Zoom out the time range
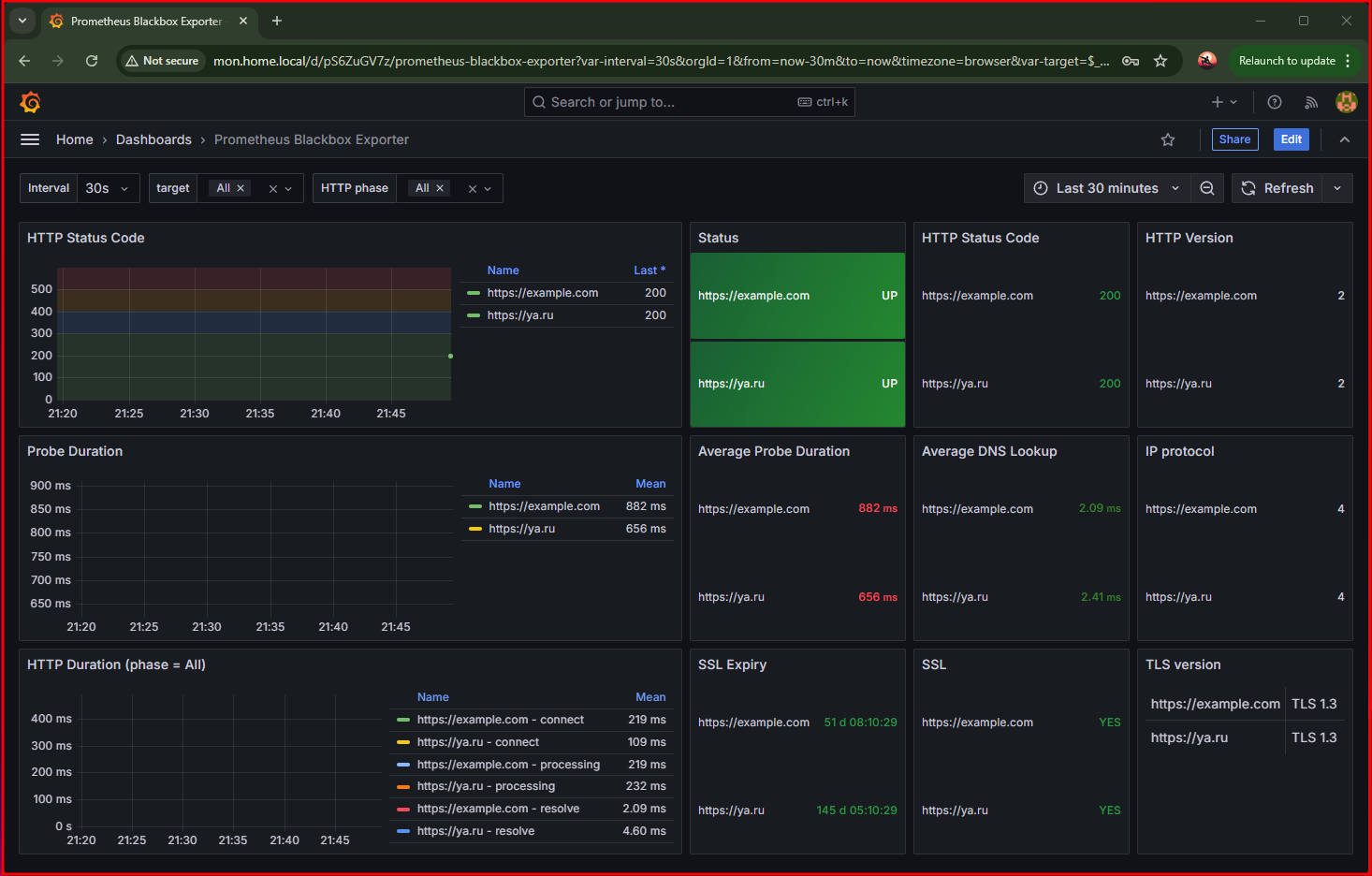1372x876 pixels. point(1207,188)
